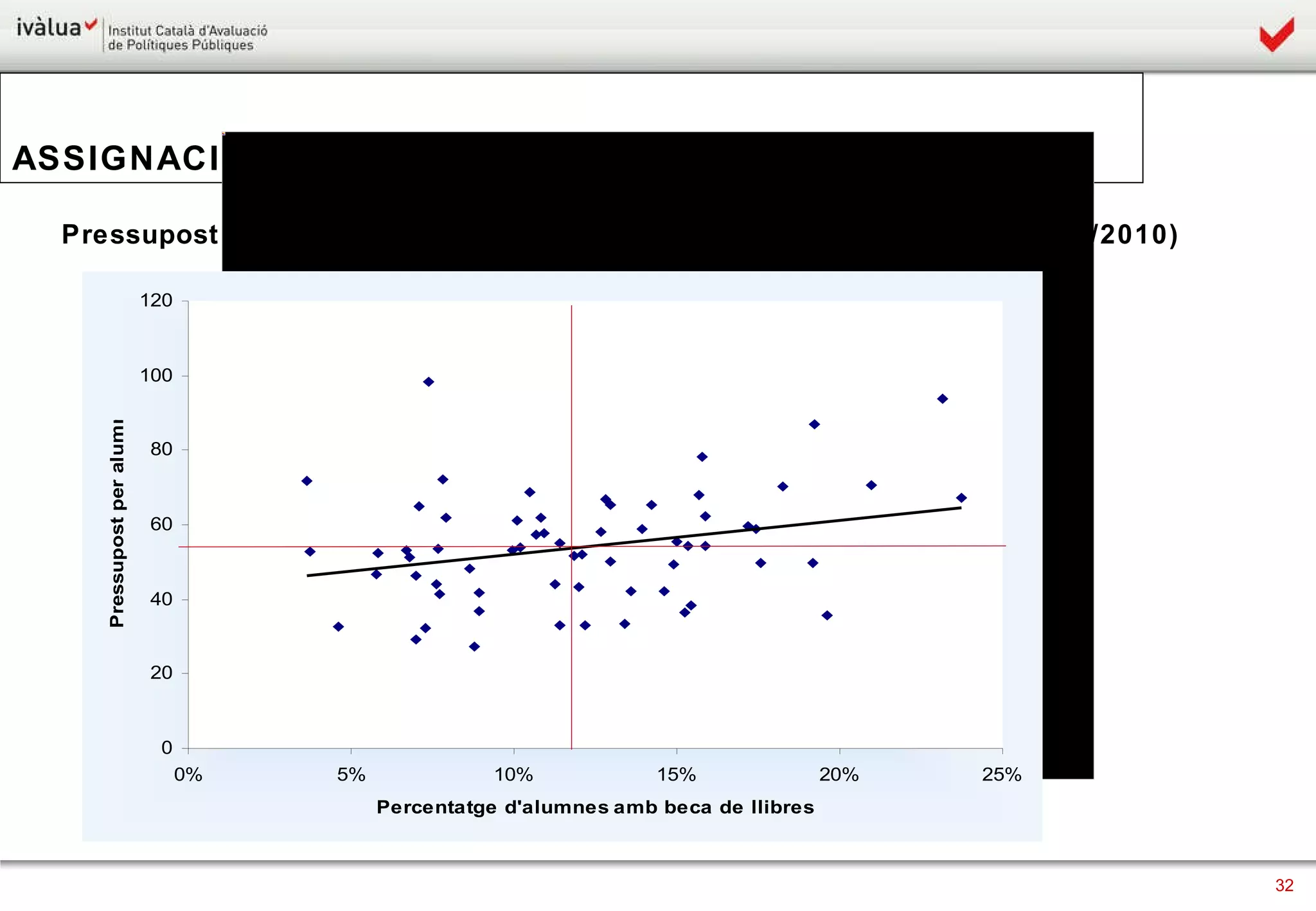Click the data point near 23% and 94
This screenshot has height=911, width=1316.
click(942, 399)
